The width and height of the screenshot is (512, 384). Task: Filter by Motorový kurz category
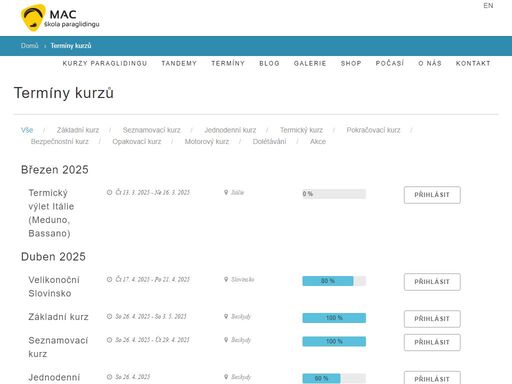[x=207, y=142]
